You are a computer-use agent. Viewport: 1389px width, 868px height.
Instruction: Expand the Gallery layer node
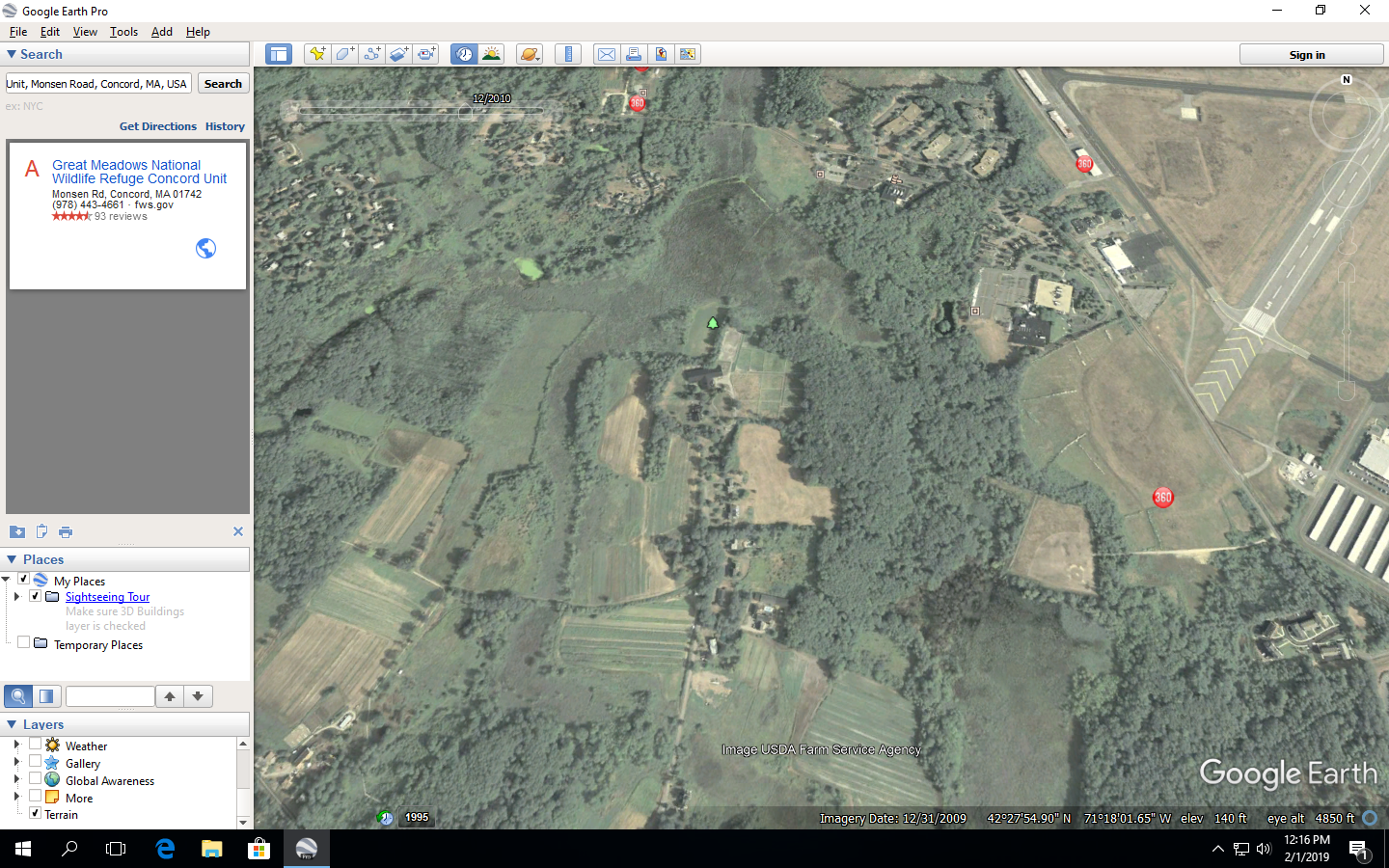16,762
